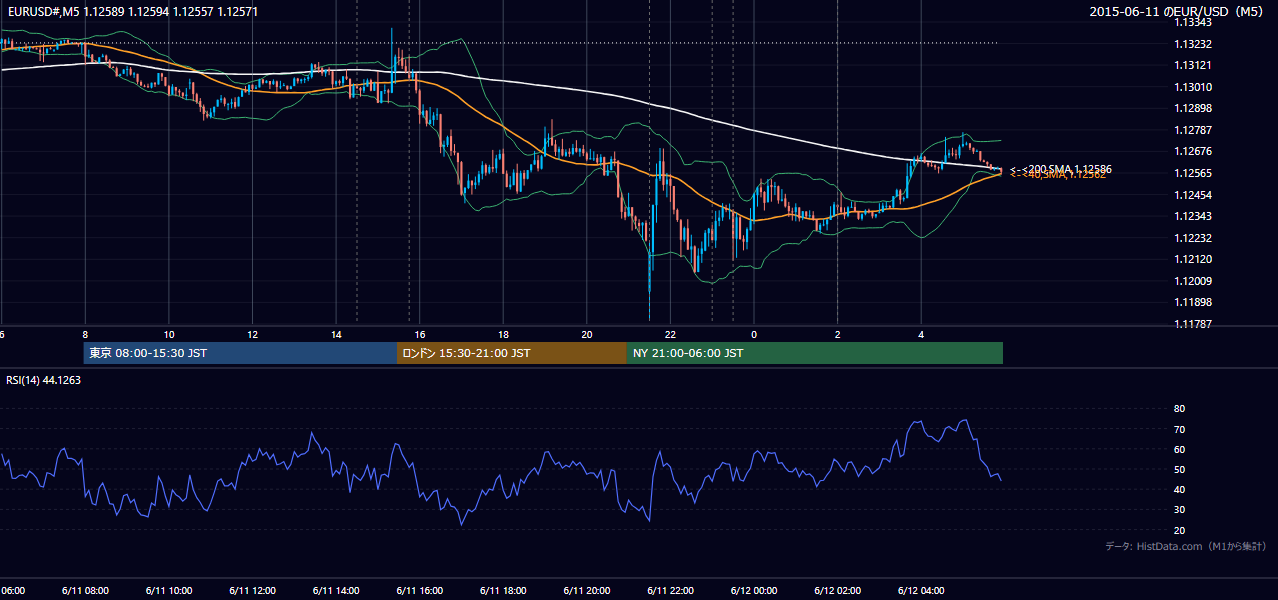Click the 6/11 16:00 date label
Image resolution: width=1278 pixels, height=600 pixels.
(420, 590)
